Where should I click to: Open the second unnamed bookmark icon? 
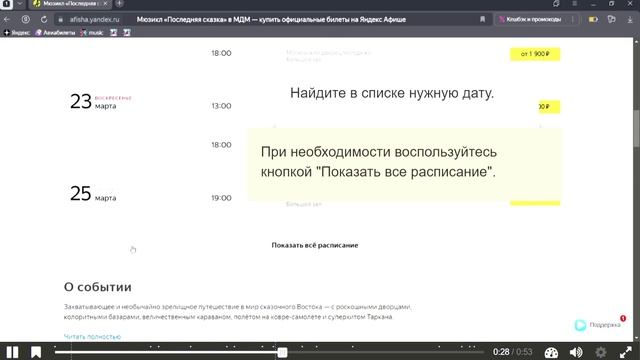point(127,33)
